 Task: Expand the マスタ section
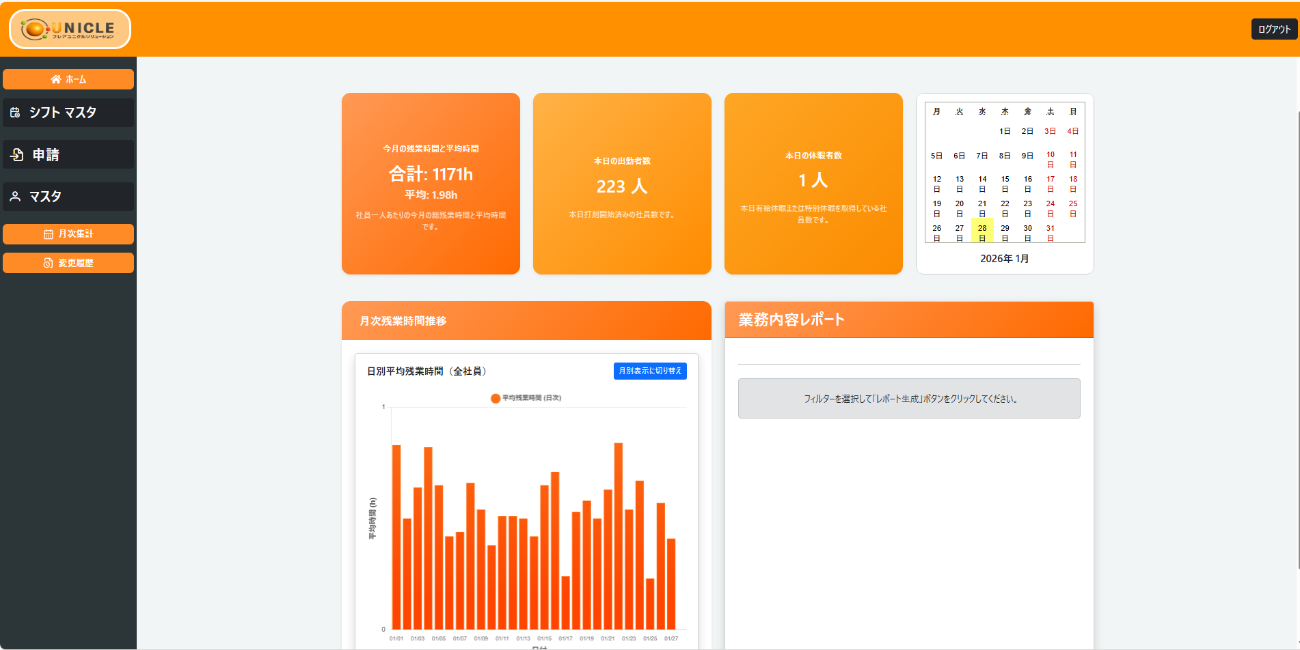(x=68, y=196)
